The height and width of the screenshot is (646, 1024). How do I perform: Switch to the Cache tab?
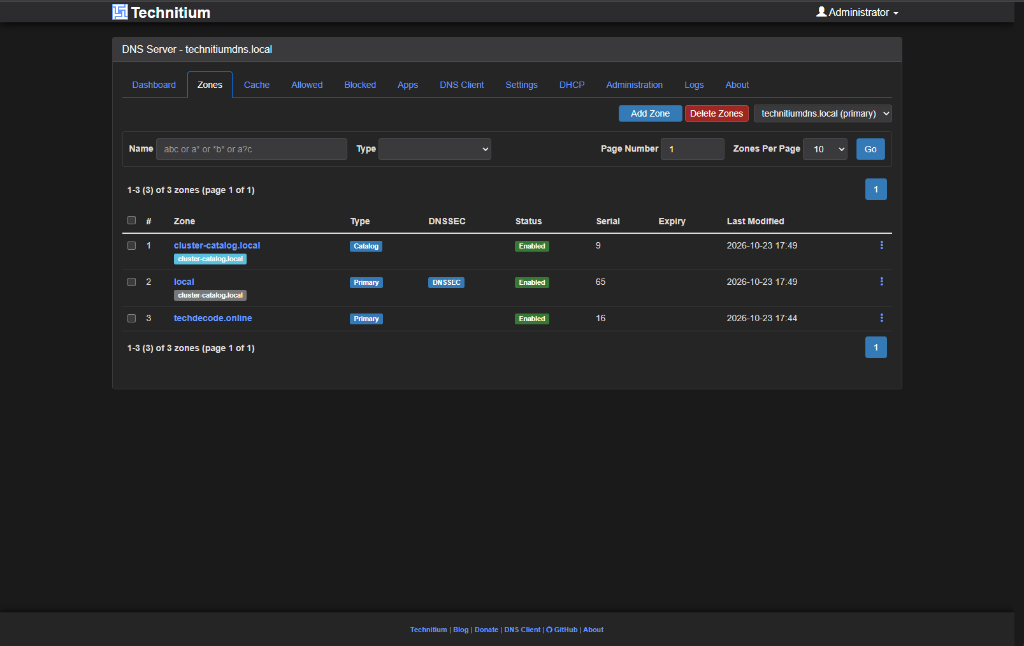(x=257, y=85)
